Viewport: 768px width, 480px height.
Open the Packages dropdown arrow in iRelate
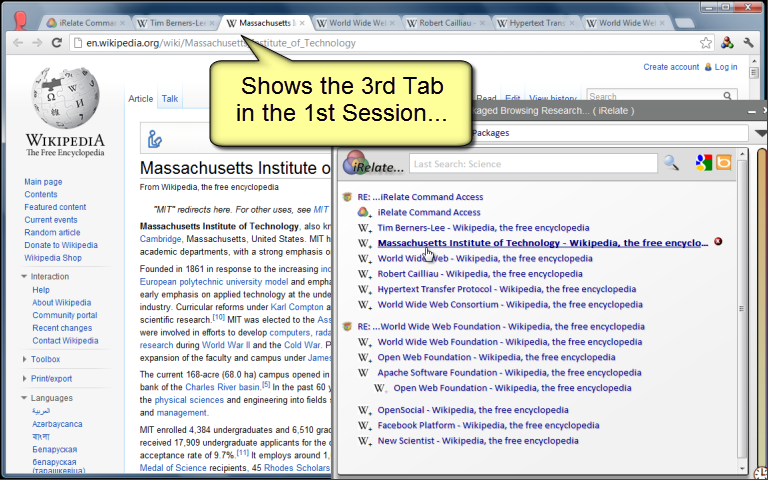coord(760,133)
